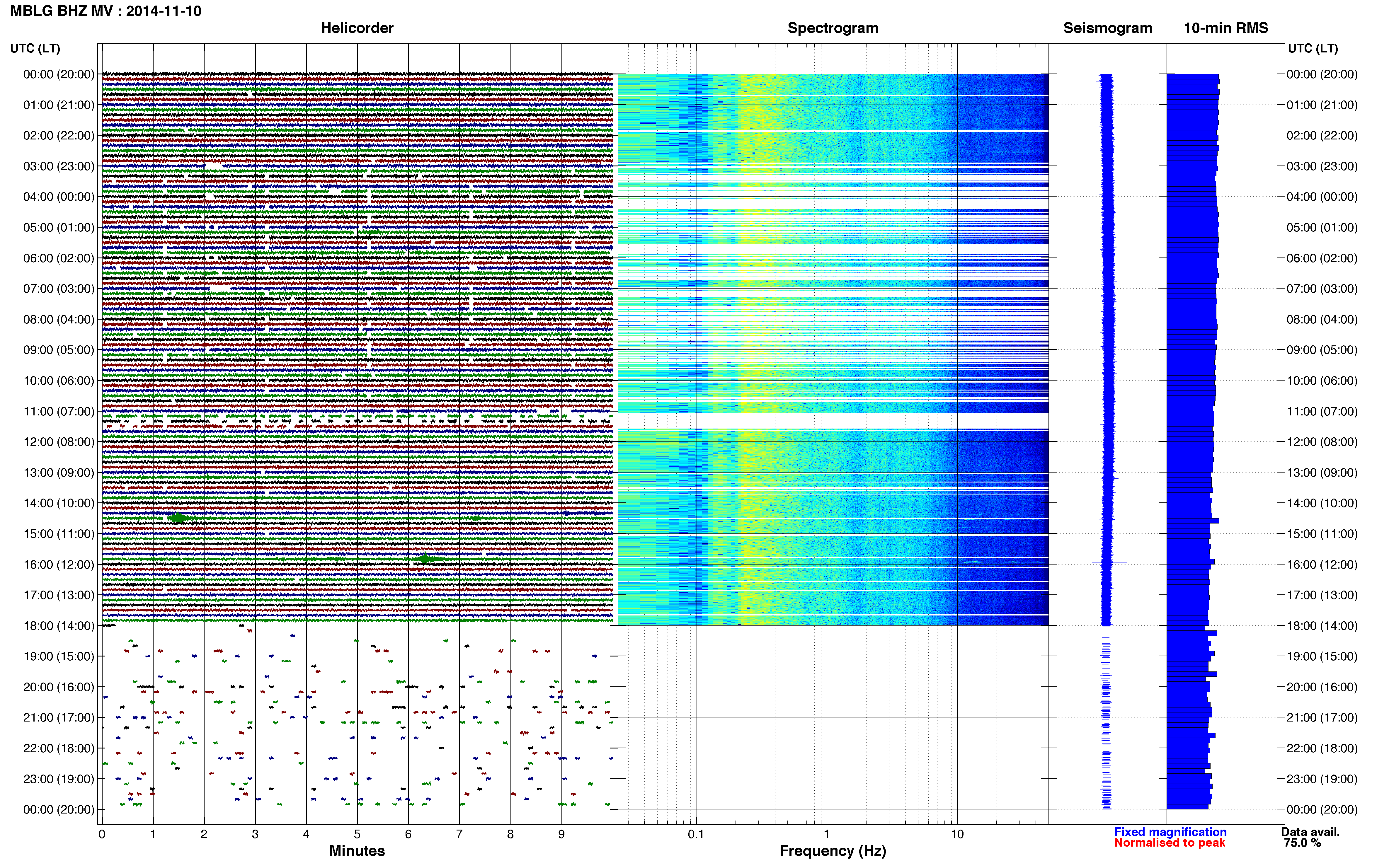Click minute tick label '5' under Helicorder
The image size is (1389, 868).
(357, 834)
